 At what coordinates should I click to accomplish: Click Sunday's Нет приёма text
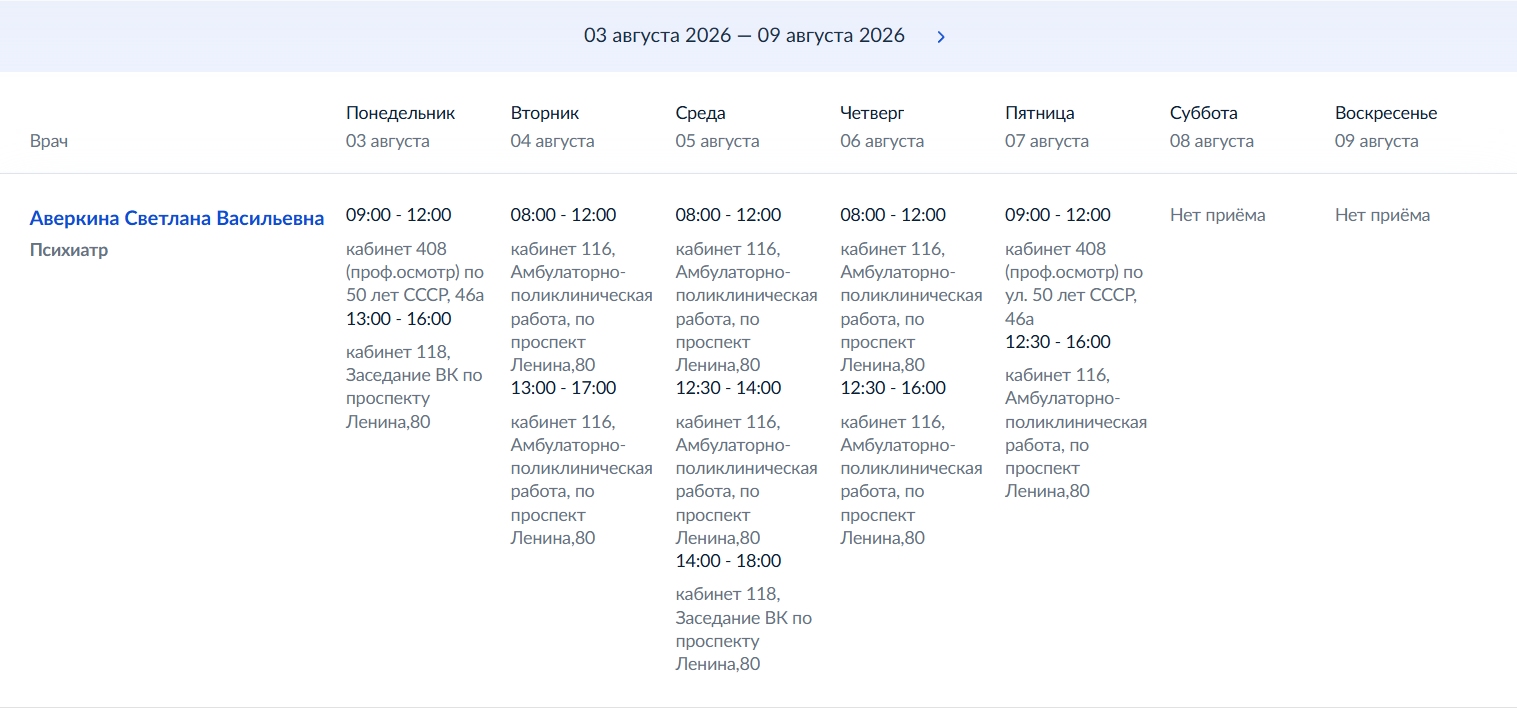pyautogui.click(x=1382, y=214)
